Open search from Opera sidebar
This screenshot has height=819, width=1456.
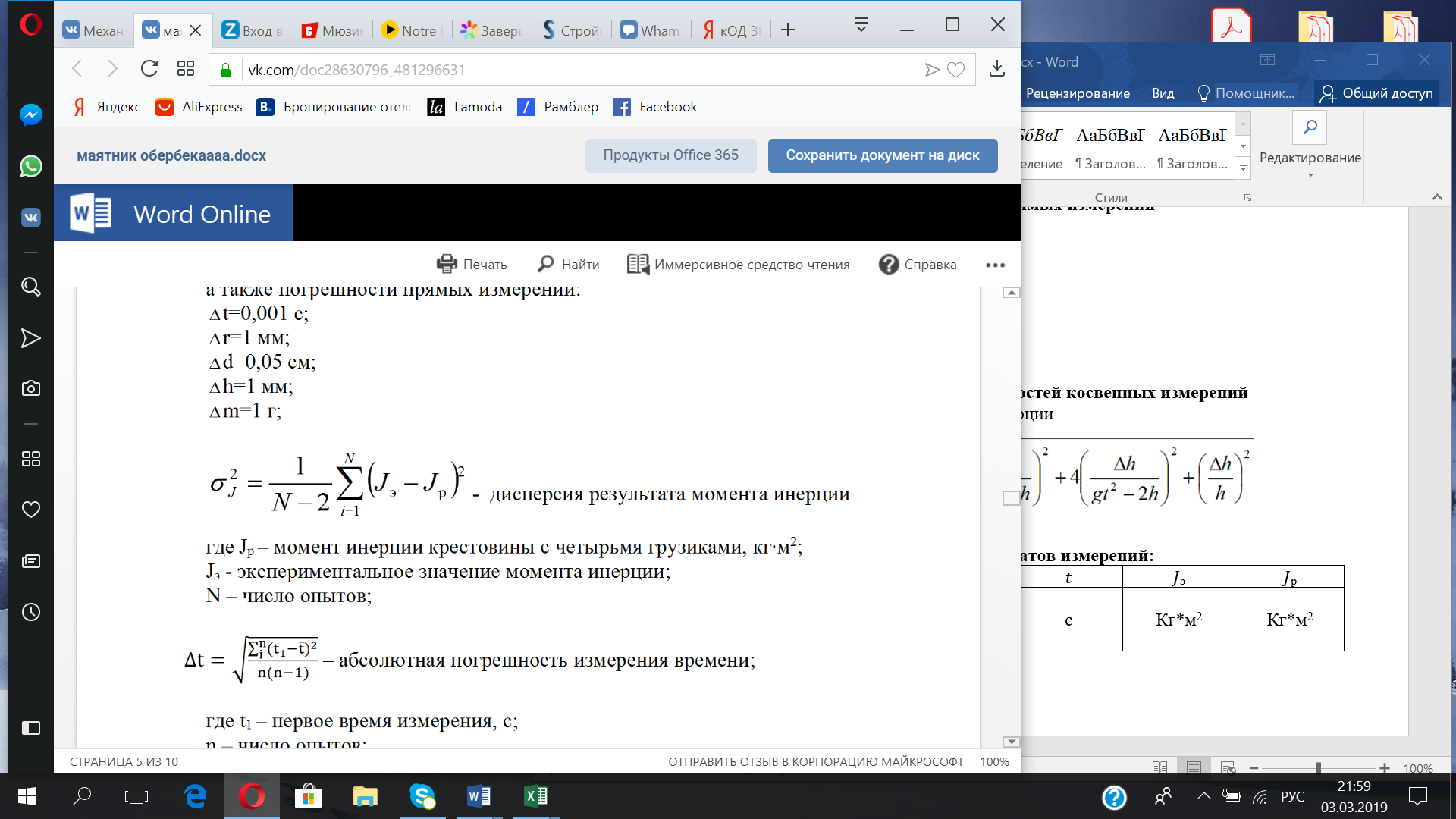click(30, 287)
